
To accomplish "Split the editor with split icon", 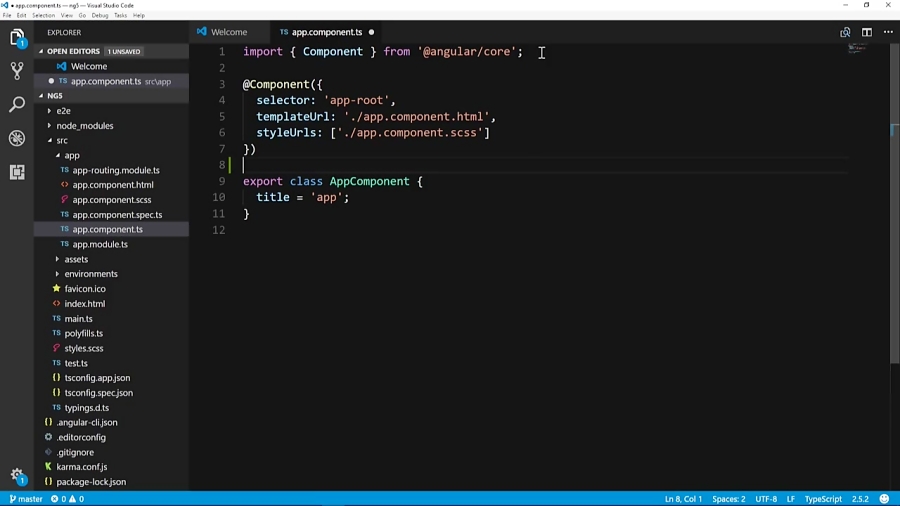I will [x=867, y=32].
